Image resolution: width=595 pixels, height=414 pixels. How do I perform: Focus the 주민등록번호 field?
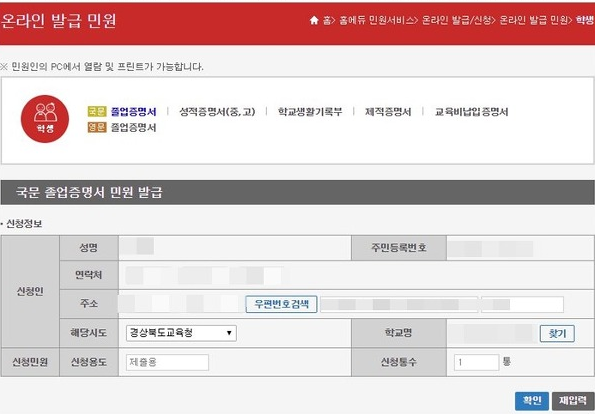tap(520, 248)
